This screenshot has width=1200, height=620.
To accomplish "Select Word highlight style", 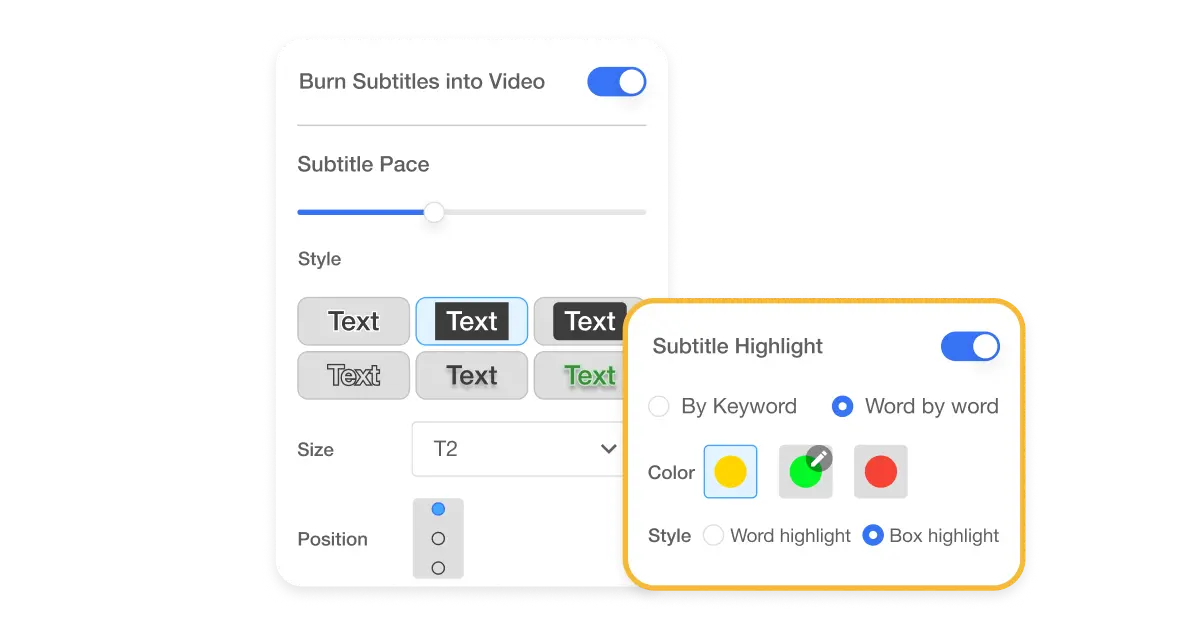I will click(714, 536).
